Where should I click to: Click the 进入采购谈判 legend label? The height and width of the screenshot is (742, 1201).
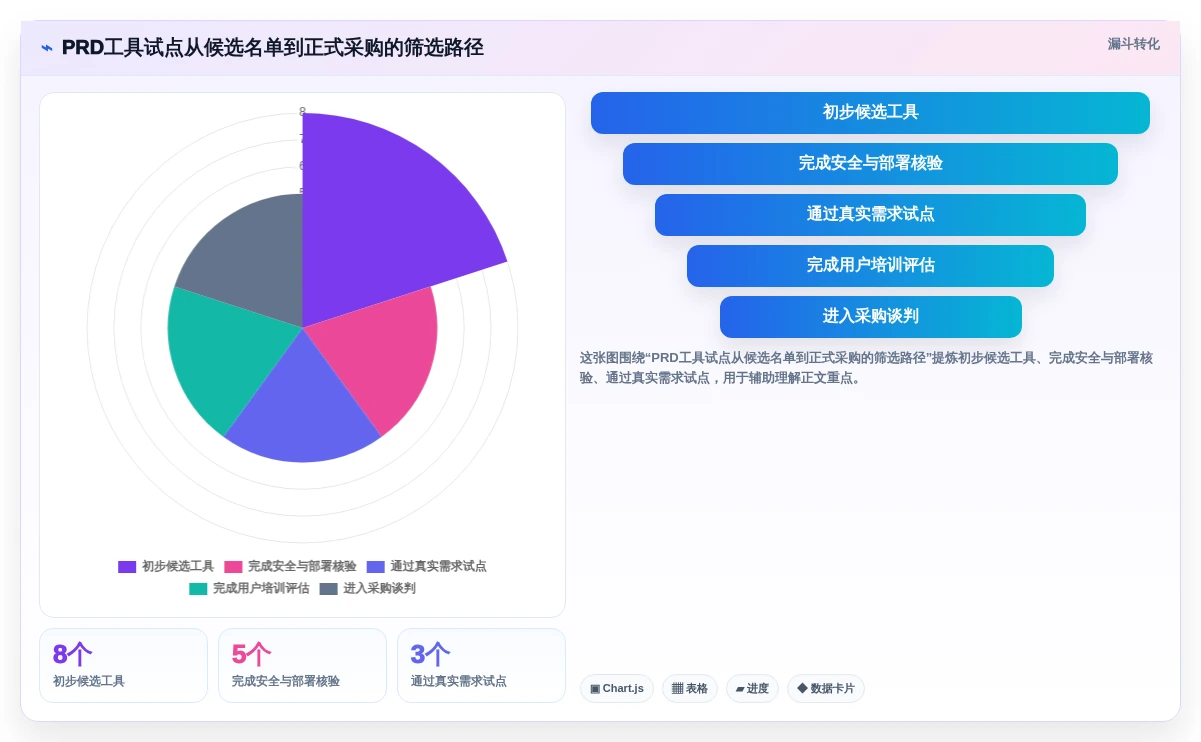pos(379,589)
